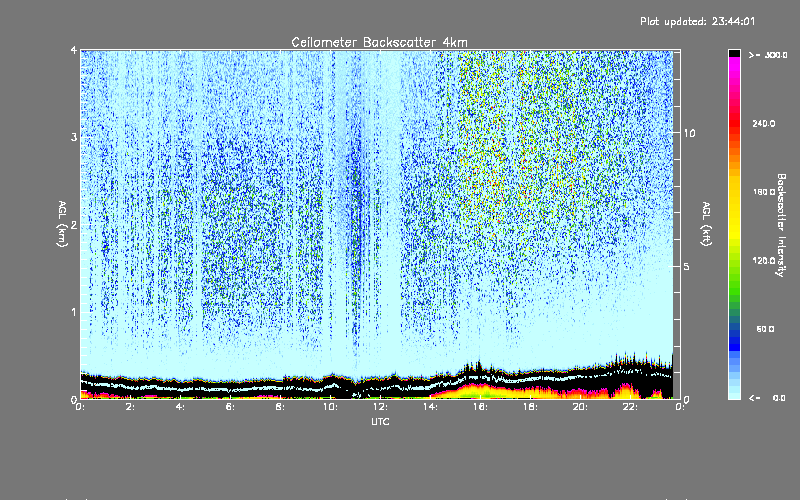This screenshot has height=500, width=800.
Task: Click the "18:" UTC hour tick
Action: coord(530,407)
